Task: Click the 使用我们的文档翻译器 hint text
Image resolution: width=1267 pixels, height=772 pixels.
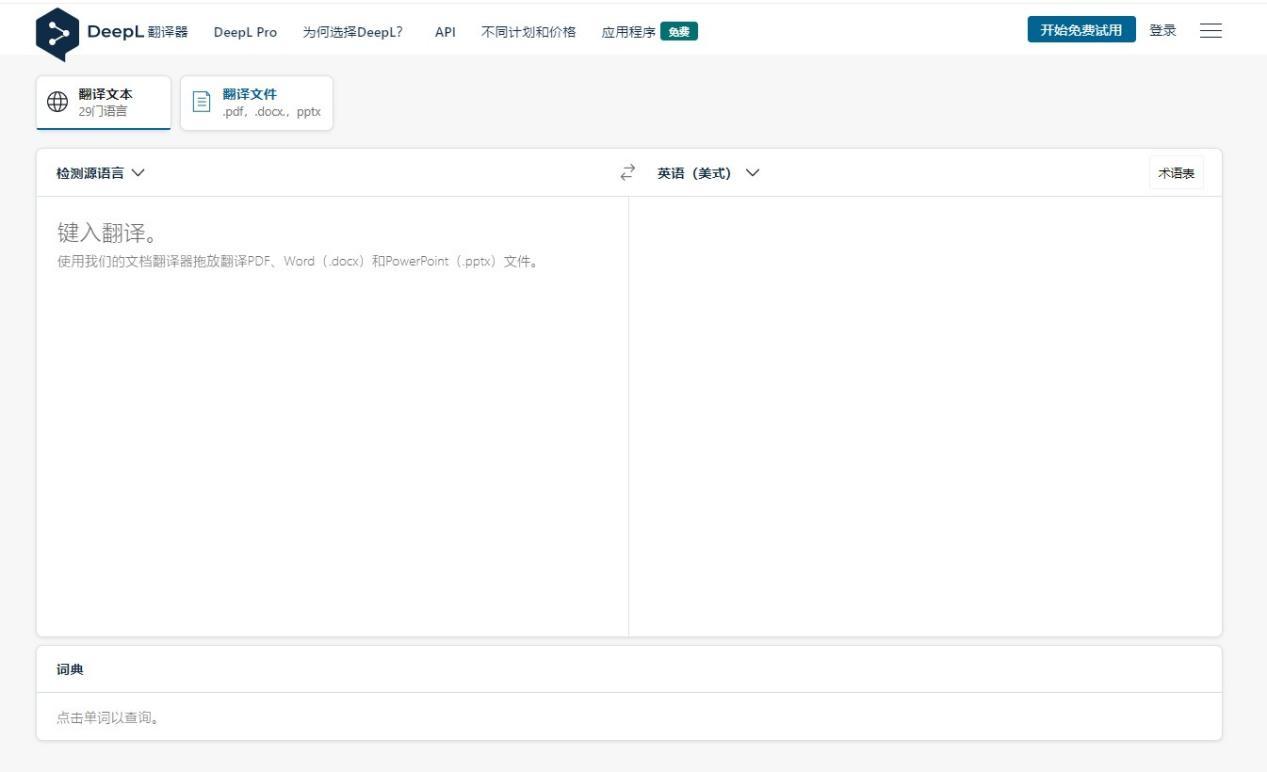Action: 298,262
